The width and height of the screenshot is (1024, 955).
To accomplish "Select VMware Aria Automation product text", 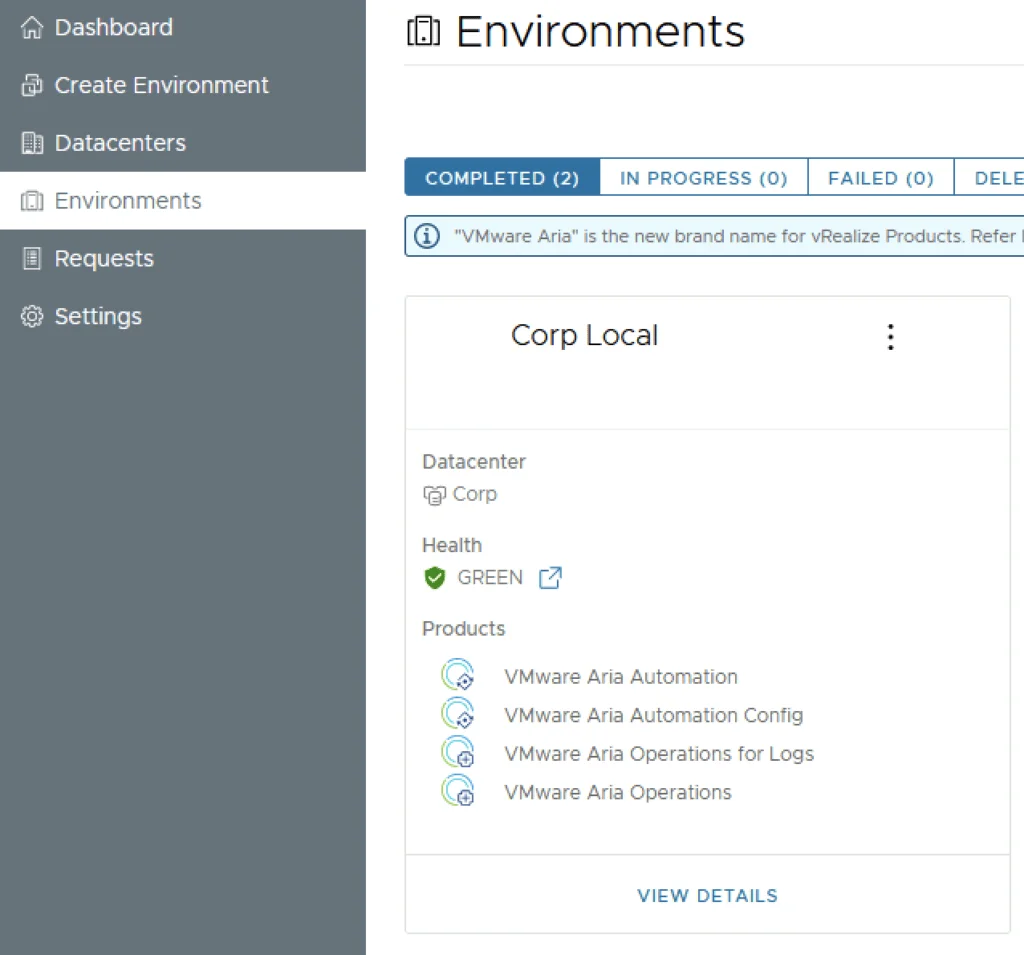I will (x=621, y=677).
